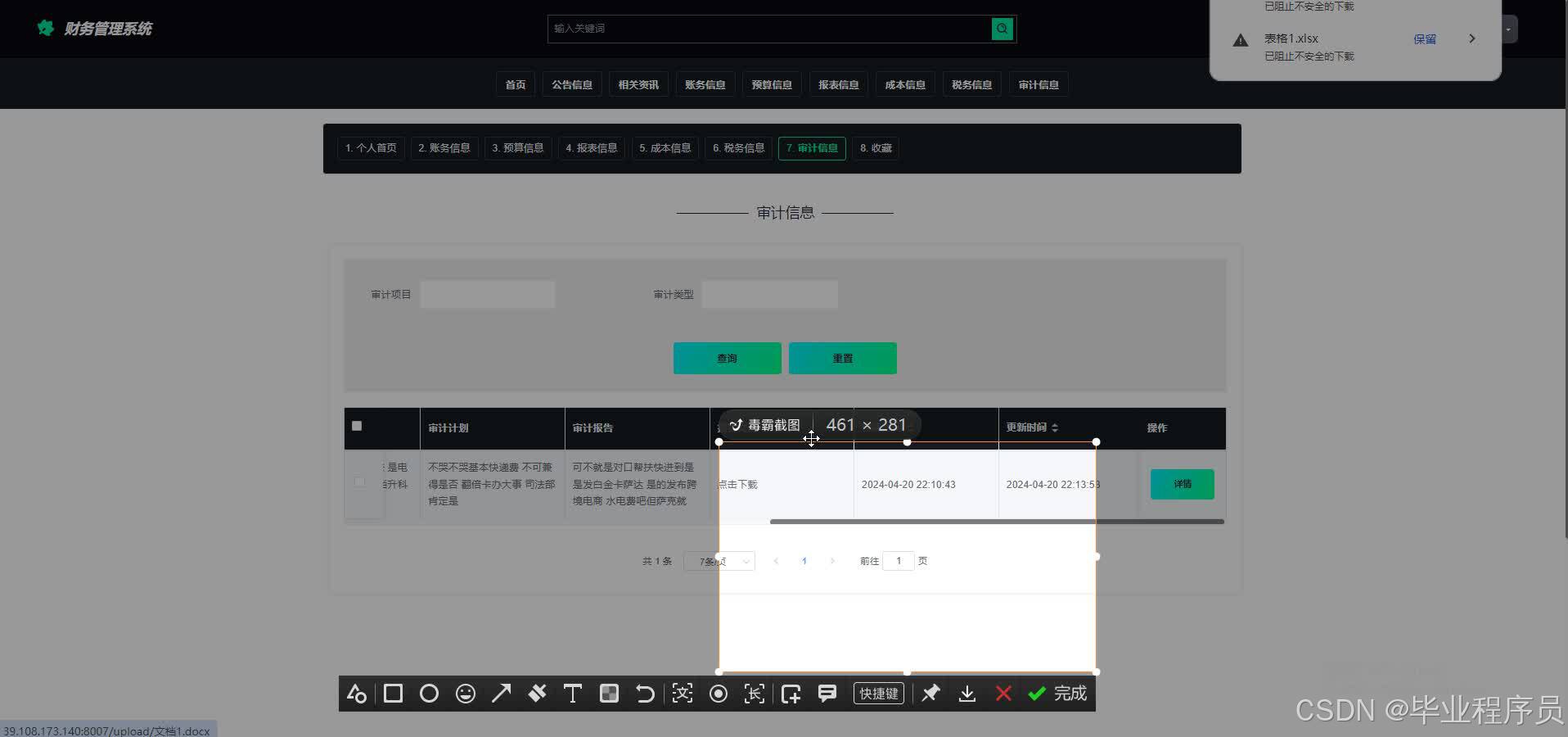Switch to tab 6. 税务信息

[x=739, y=148]
